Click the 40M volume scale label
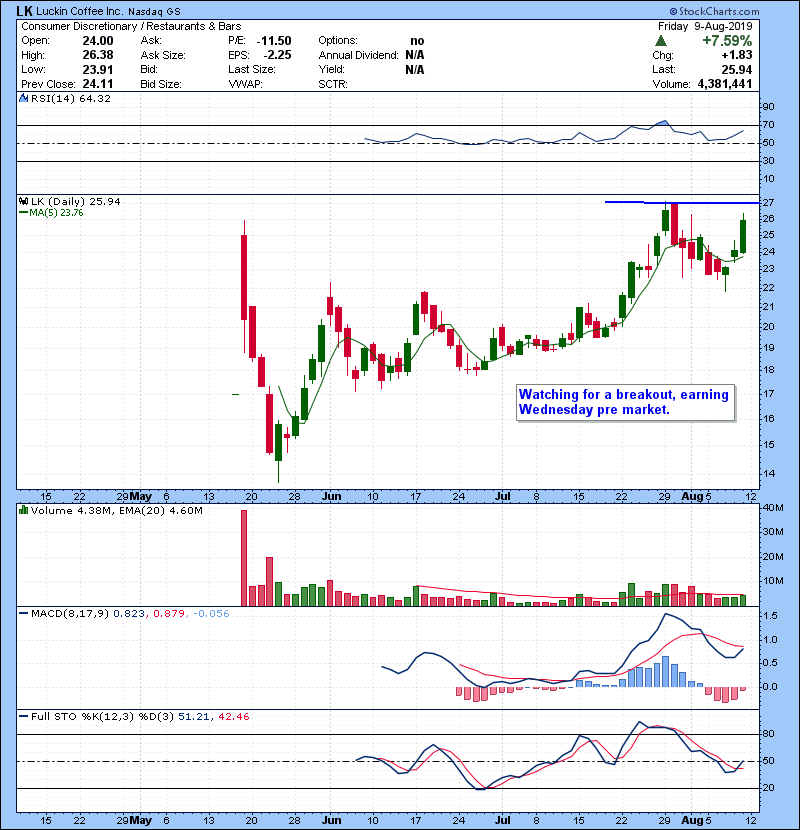 pyautogui.click(x=772, y=508)
